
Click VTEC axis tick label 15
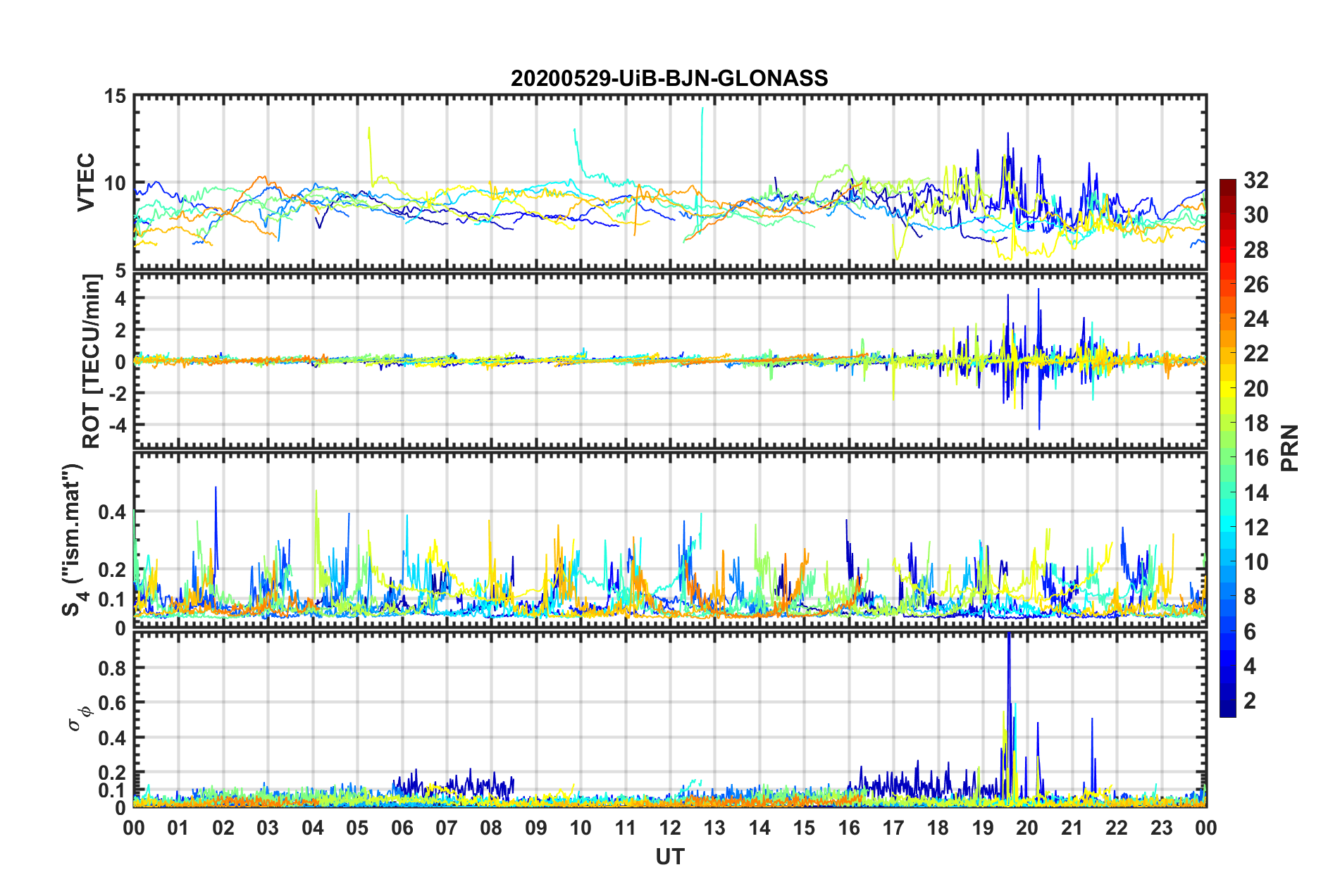[x=115, y=97]
